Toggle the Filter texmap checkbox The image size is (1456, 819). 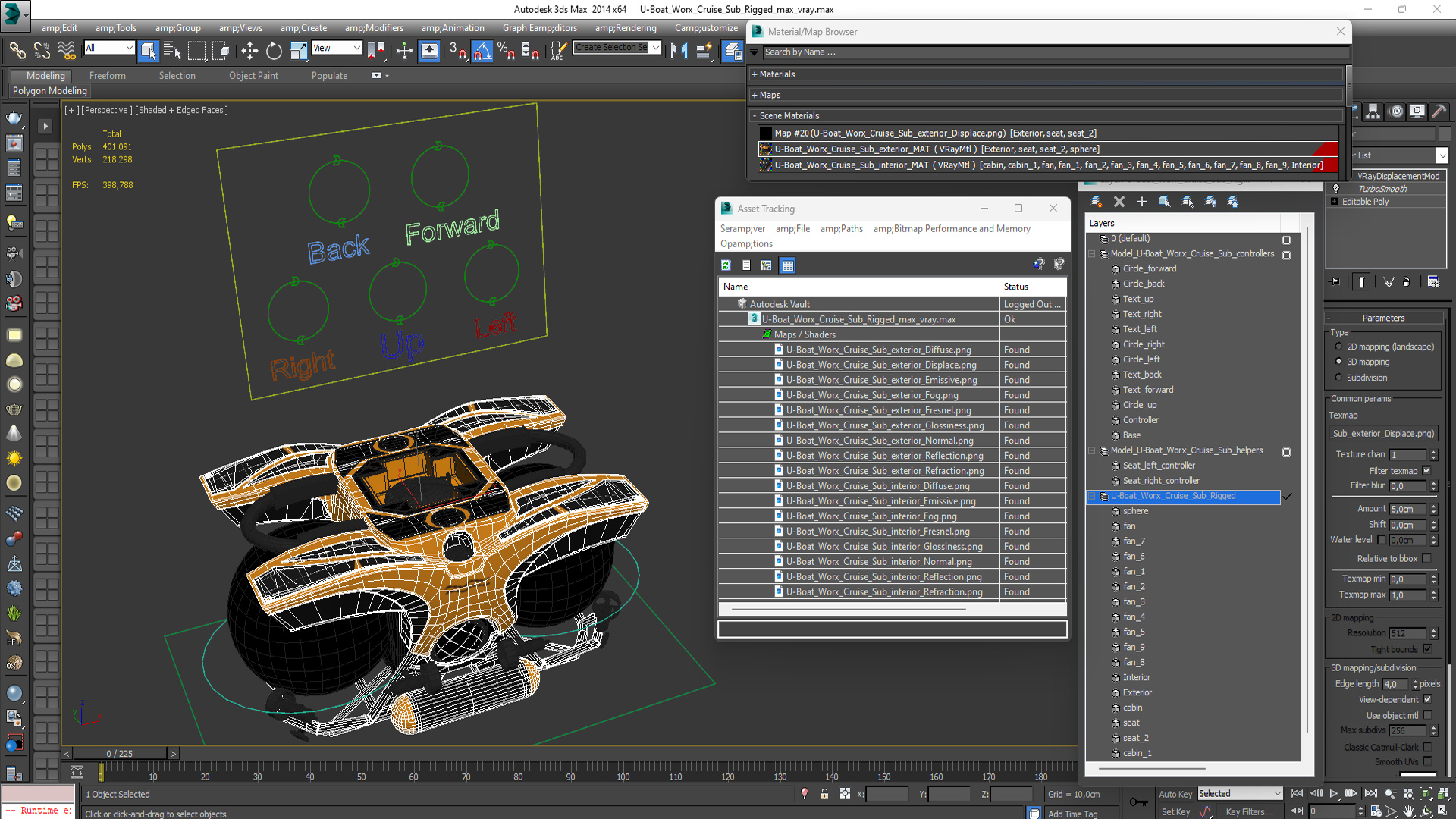point(1427,471)
